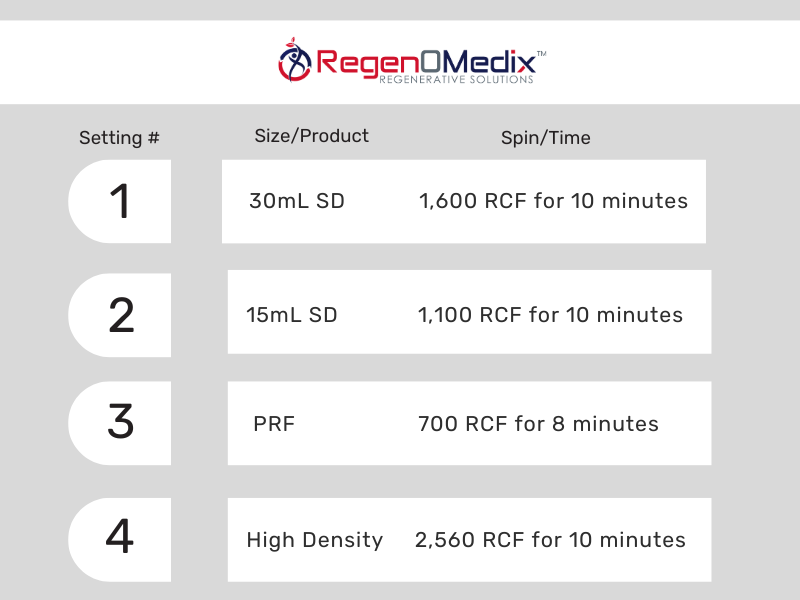The height and width of the screenshot is (600, 800).
Task: Click the 'Size/Product' column header
Action: point(311,136)
